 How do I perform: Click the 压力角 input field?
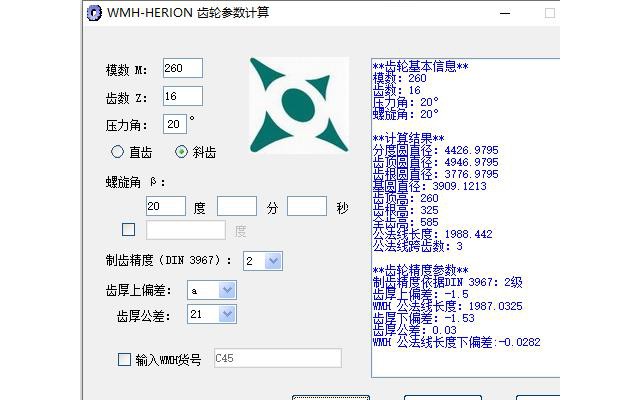[x=175, y=124]
